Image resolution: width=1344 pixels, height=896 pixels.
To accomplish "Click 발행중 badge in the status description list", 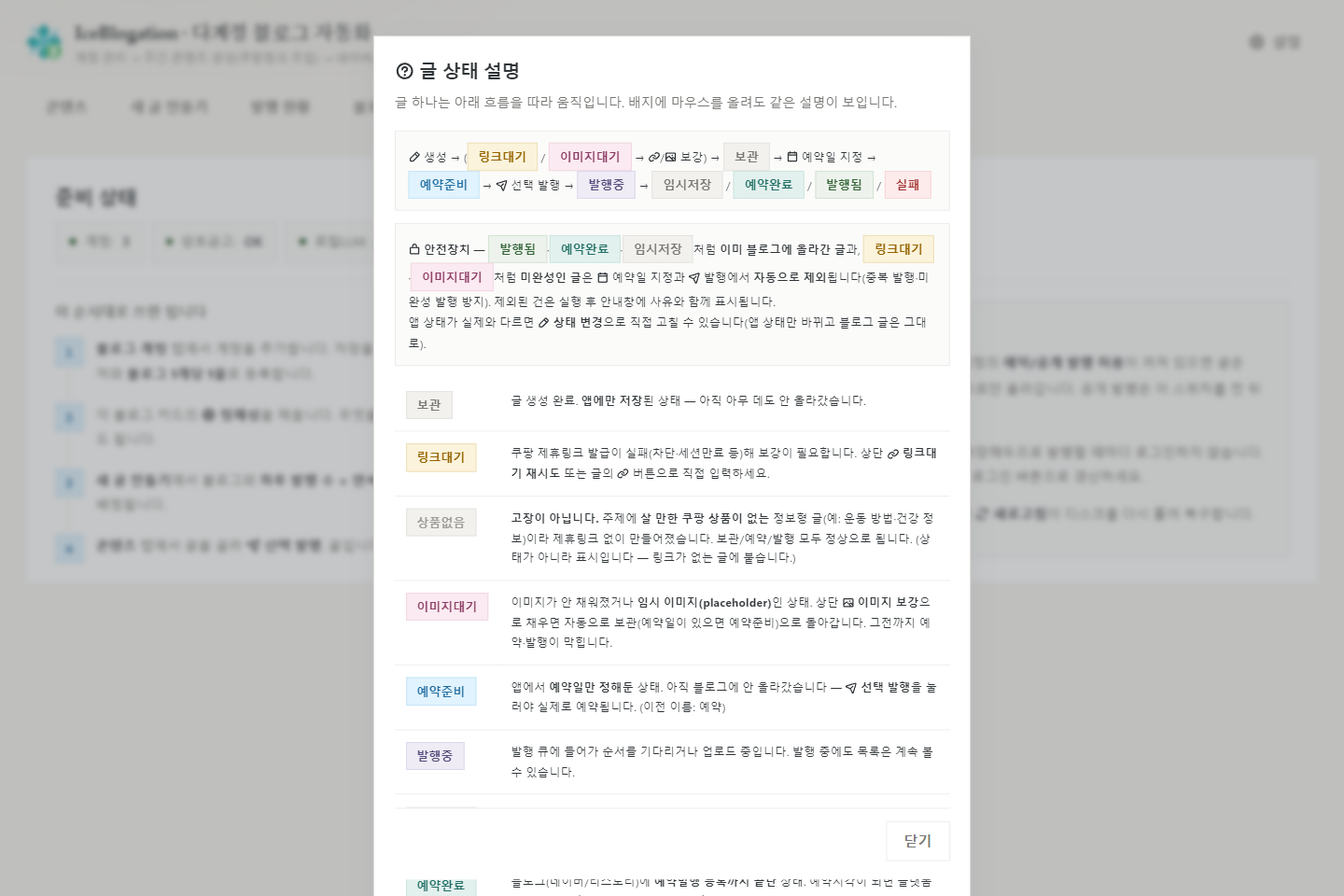I will pyautogui.click(x=435, y=756).
